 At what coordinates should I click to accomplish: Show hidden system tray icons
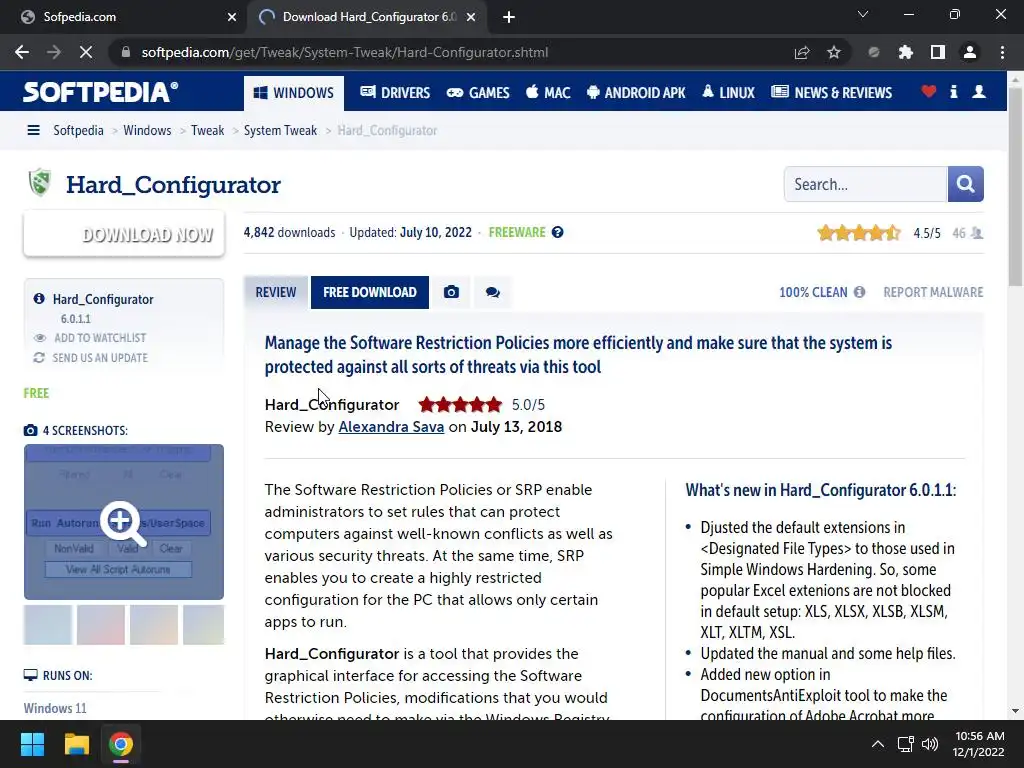pyautogui.click(x=878, y=744)
